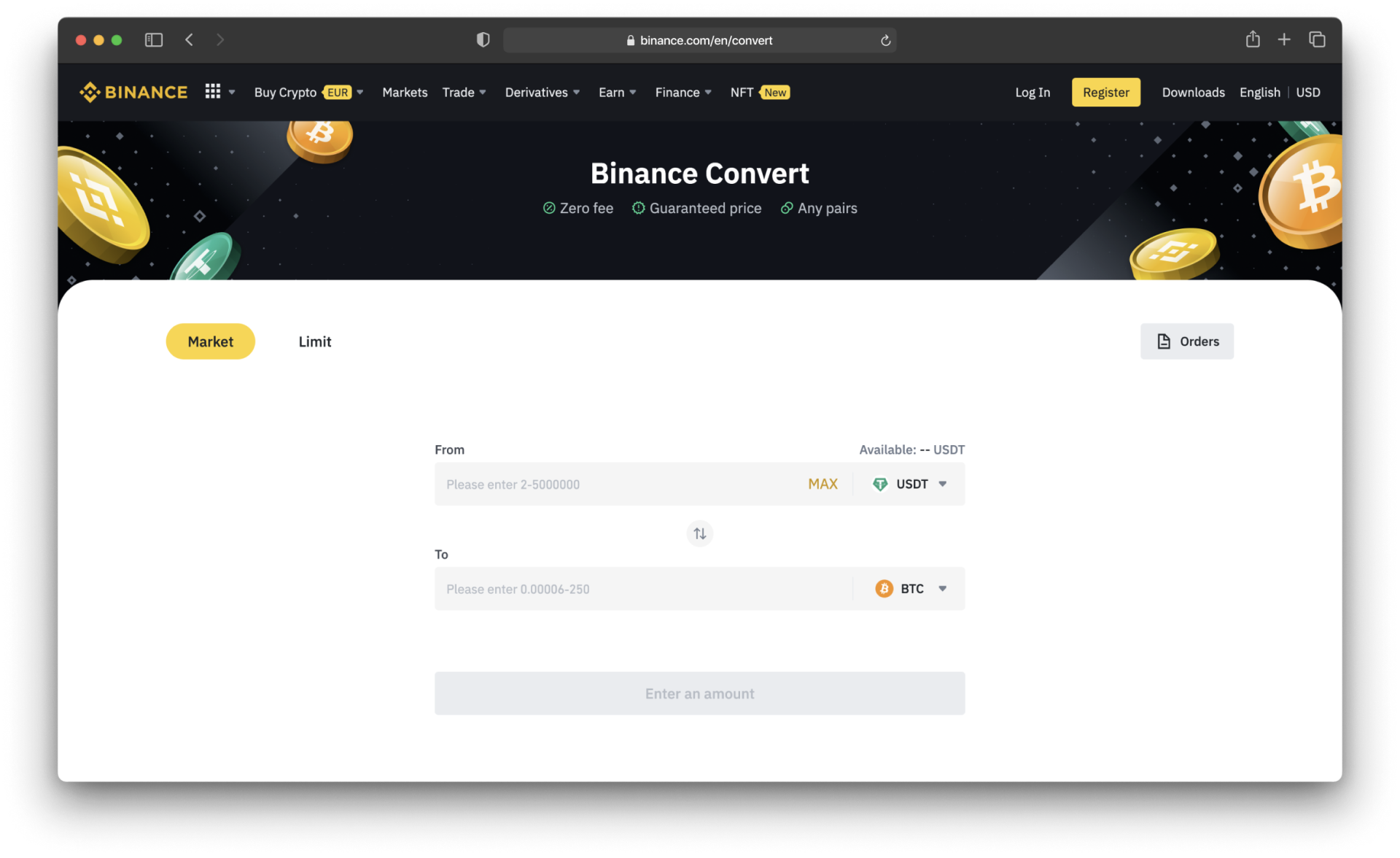1400x858 pixels.
Task: Open a new browser tab
Action: point(1284,40)
